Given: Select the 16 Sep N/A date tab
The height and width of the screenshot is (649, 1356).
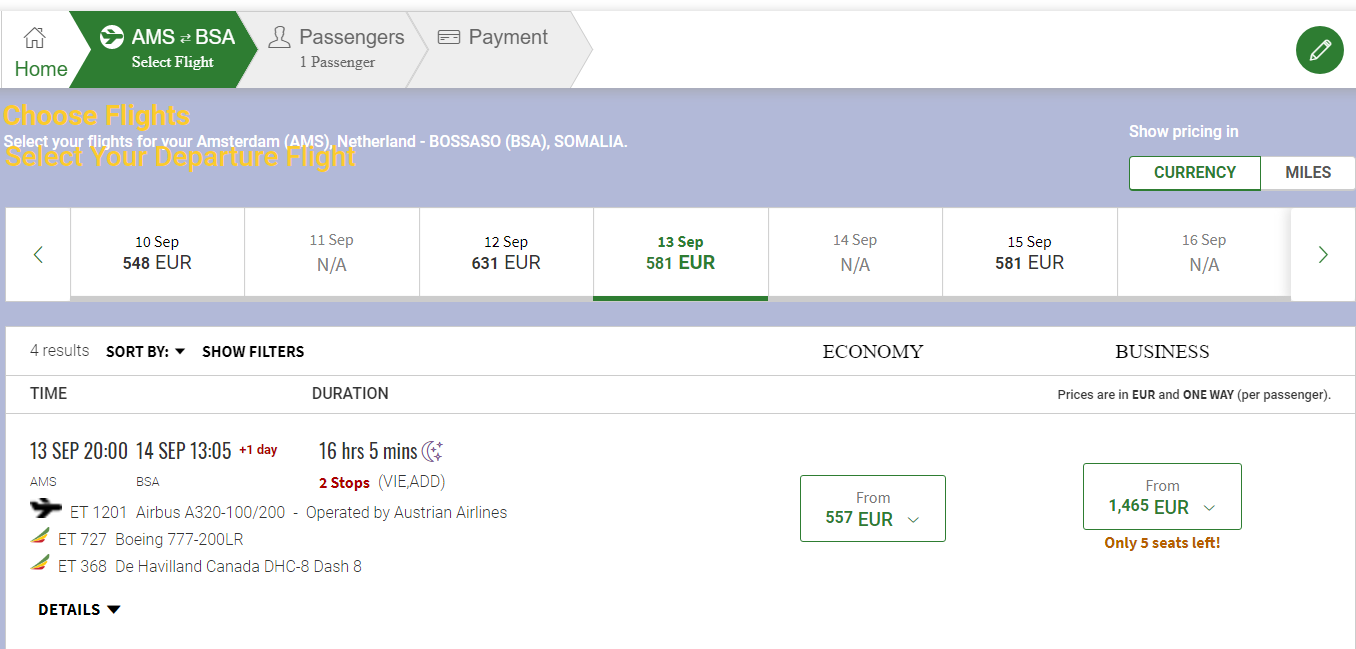Looking at the screenshot, I should [1204, 253].
